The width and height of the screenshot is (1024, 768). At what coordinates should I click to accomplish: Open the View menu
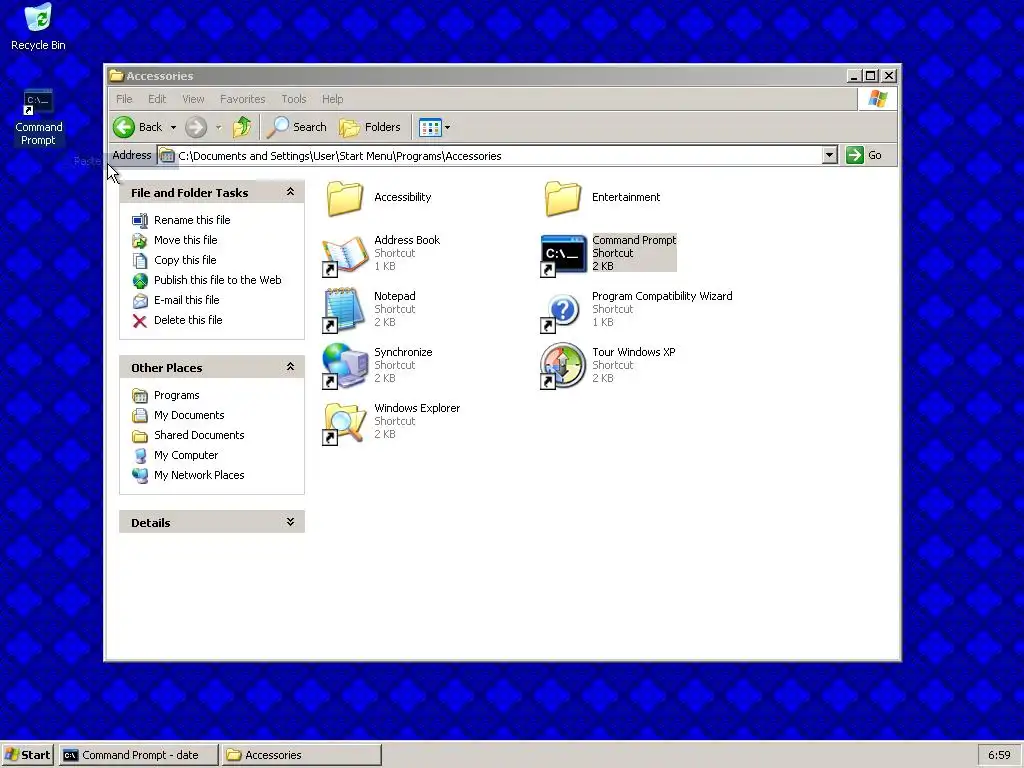coord(193,99)
